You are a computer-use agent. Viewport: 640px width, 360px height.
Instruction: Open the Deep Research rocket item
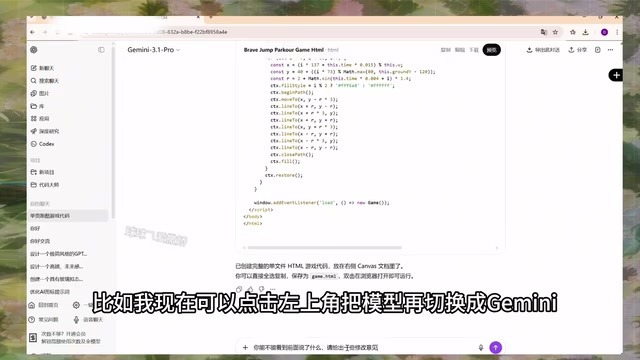[x=44, y=131]
